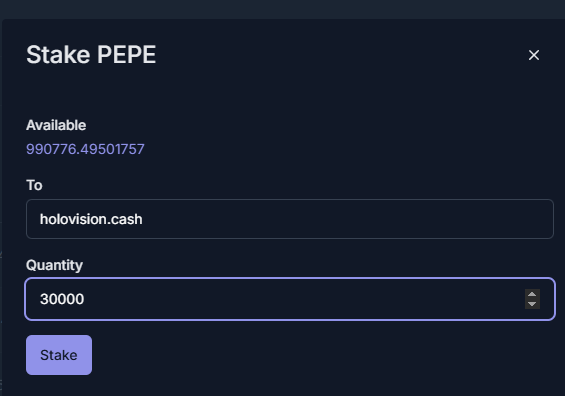The height and width of the screenshot is (396, 565).
Task: Dismiss the modal using the X icon
Action: click(534, 55)
